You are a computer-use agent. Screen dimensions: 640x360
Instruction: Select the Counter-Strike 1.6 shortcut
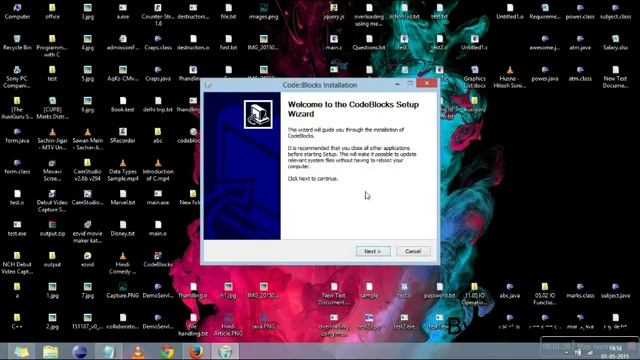(158, 15)
